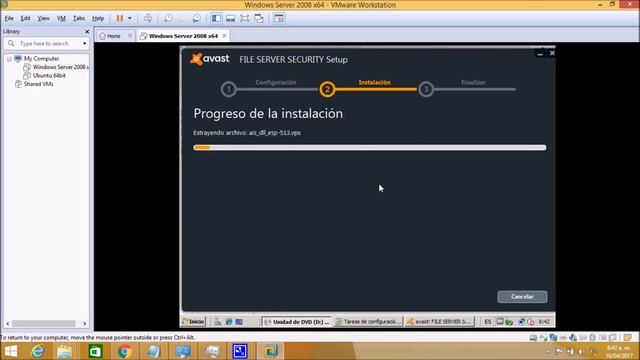Collapse the My Computer tree node

[x=9, y=59]
